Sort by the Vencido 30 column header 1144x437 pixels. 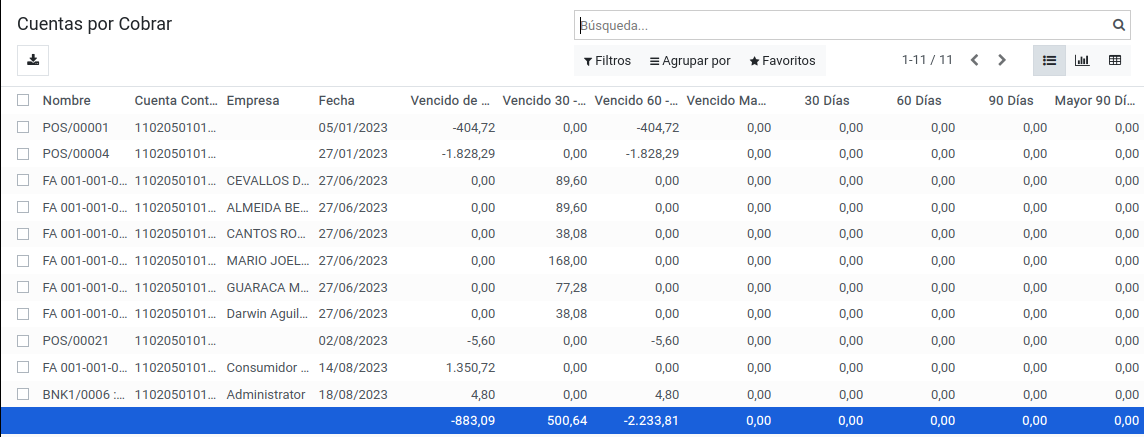(x=544, y=101)
